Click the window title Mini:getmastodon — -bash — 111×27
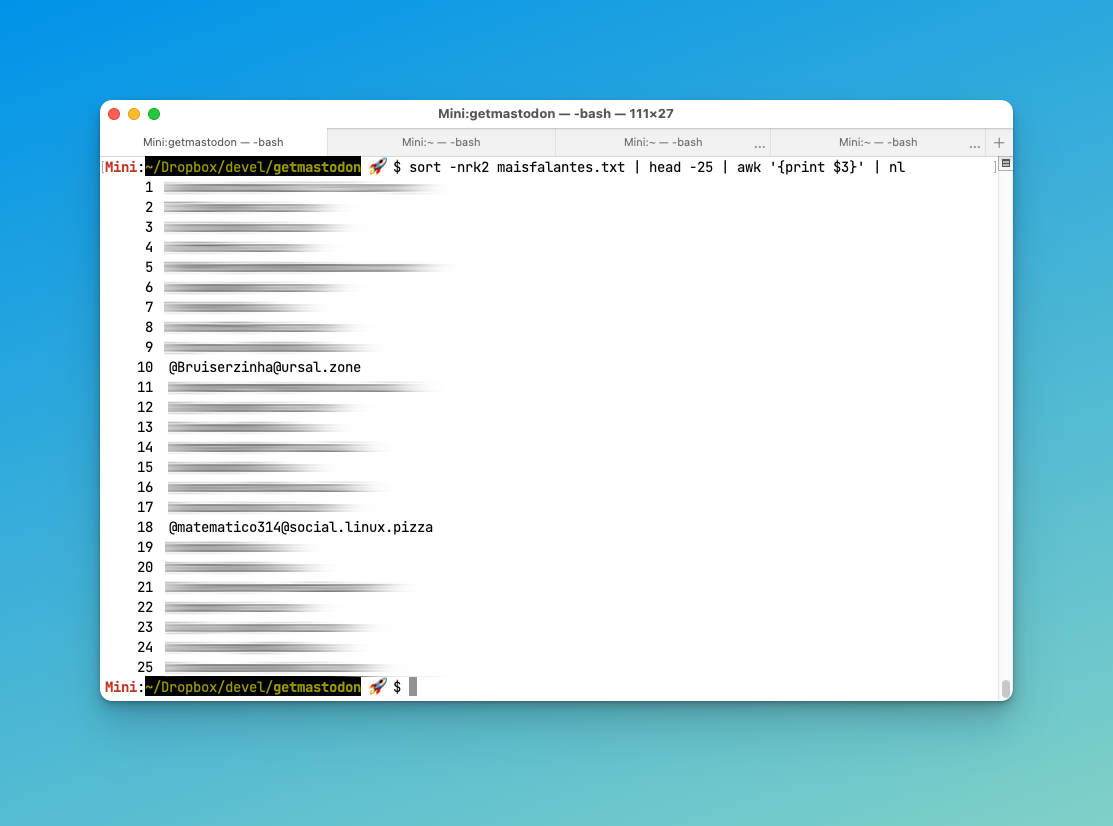Image resolution: width=1113 pixels, height=826 pixels. click(x=556, y=114)
